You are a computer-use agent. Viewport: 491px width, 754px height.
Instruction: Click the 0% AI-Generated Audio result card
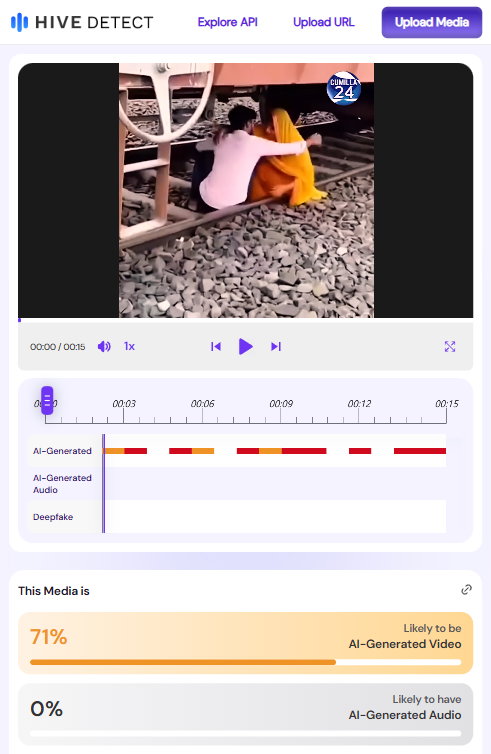245,714
